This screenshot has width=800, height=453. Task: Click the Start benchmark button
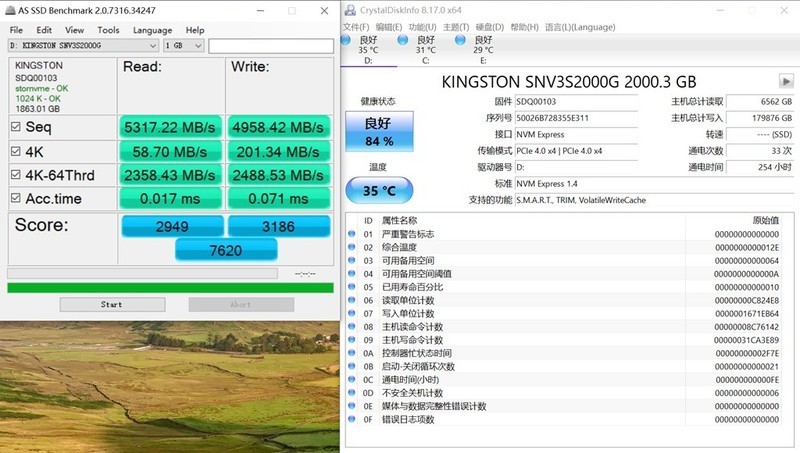click(112, 305)
